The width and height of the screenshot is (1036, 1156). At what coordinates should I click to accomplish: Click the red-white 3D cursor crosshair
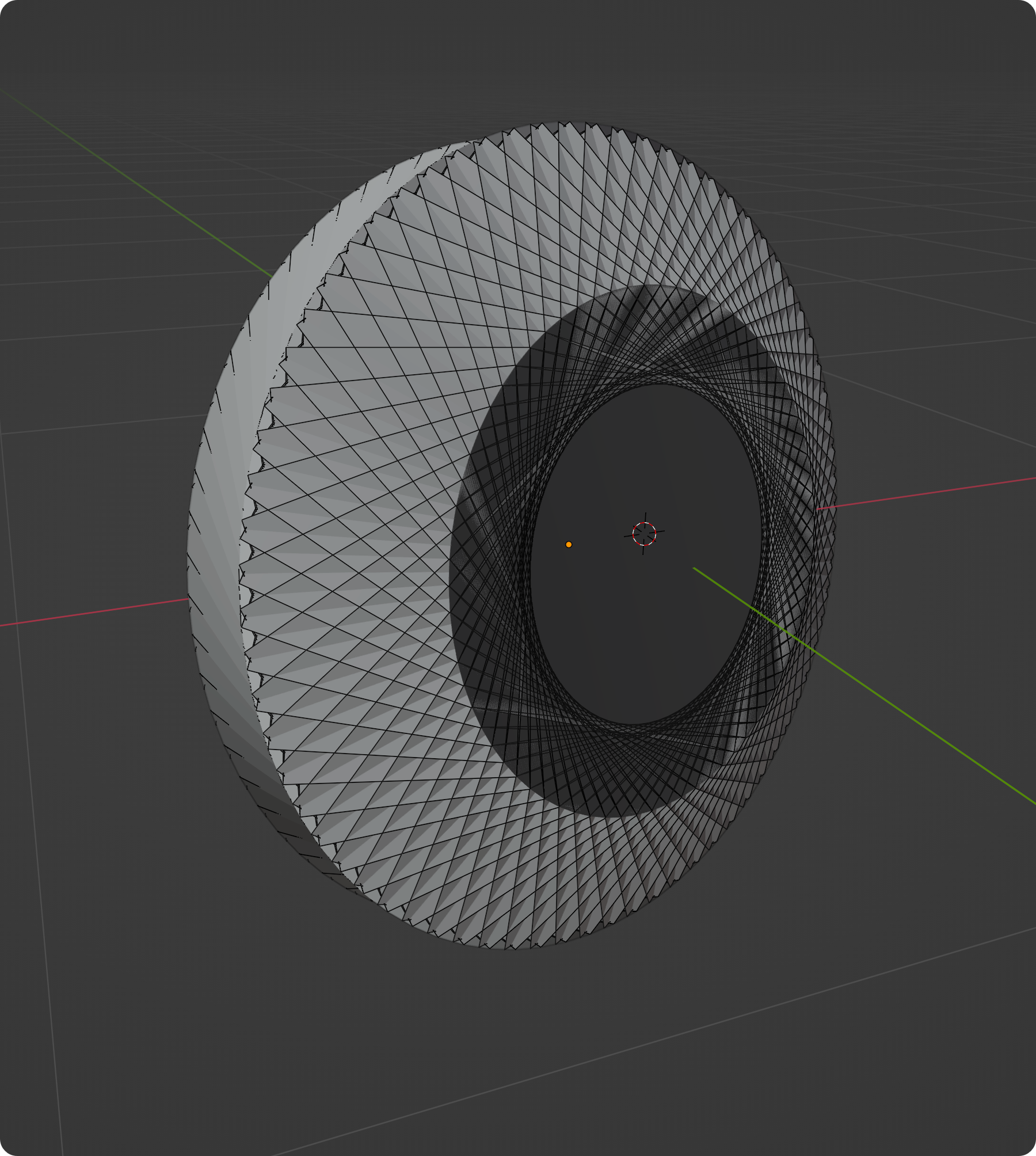click(x=644, y=534)
